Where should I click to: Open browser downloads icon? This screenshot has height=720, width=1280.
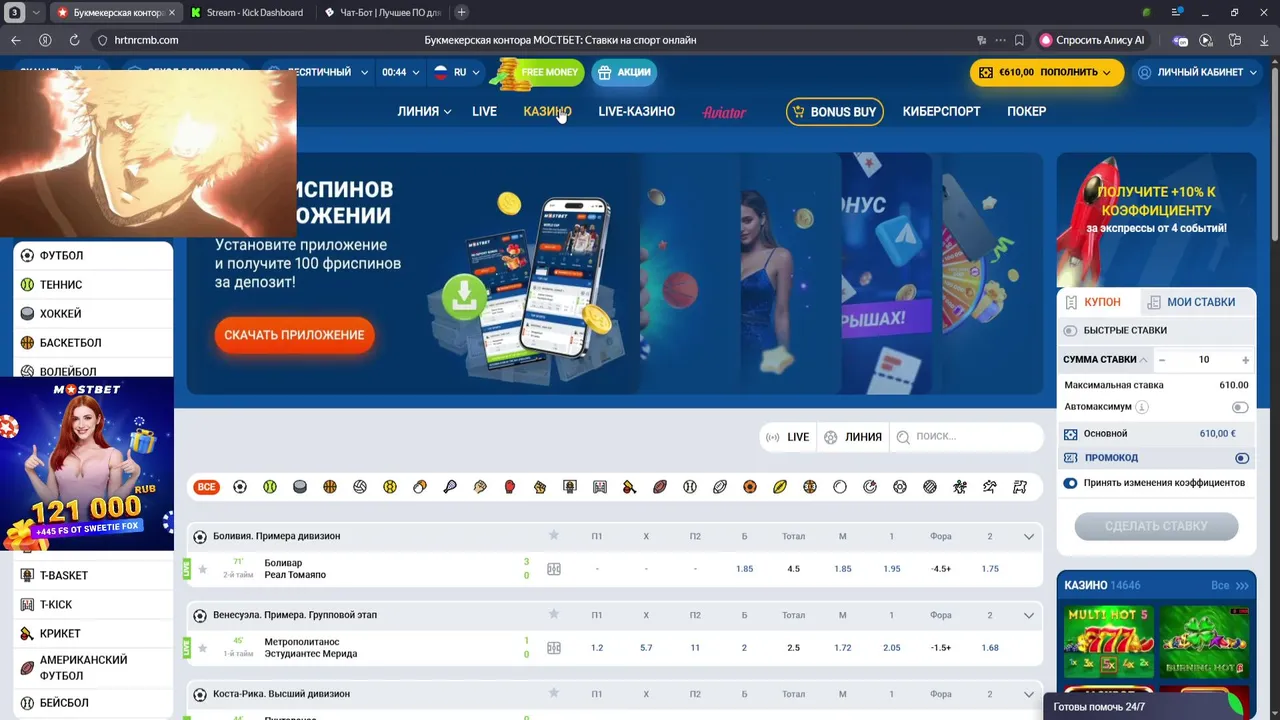1263,40
